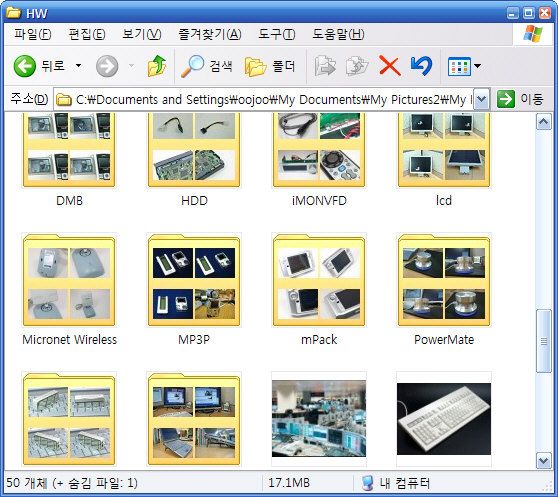
Task: Select the keyboard photo thumbnail
Action: (444, 419)
